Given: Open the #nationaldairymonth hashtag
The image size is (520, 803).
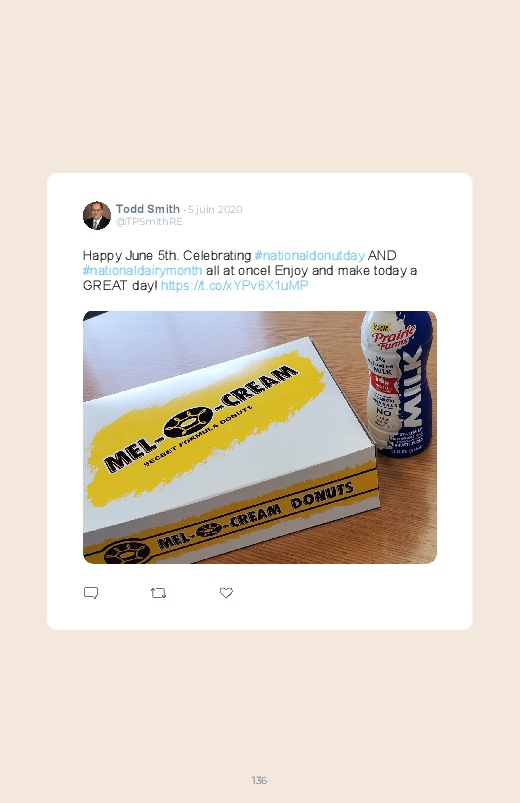Looking at the screenshot, I should (142, 270).
